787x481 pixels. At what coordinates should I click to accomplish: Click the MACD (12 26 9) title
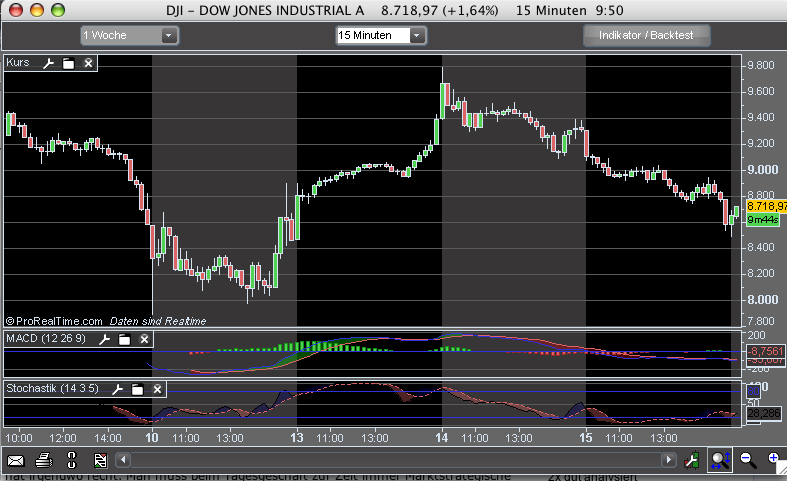[46, 339]
